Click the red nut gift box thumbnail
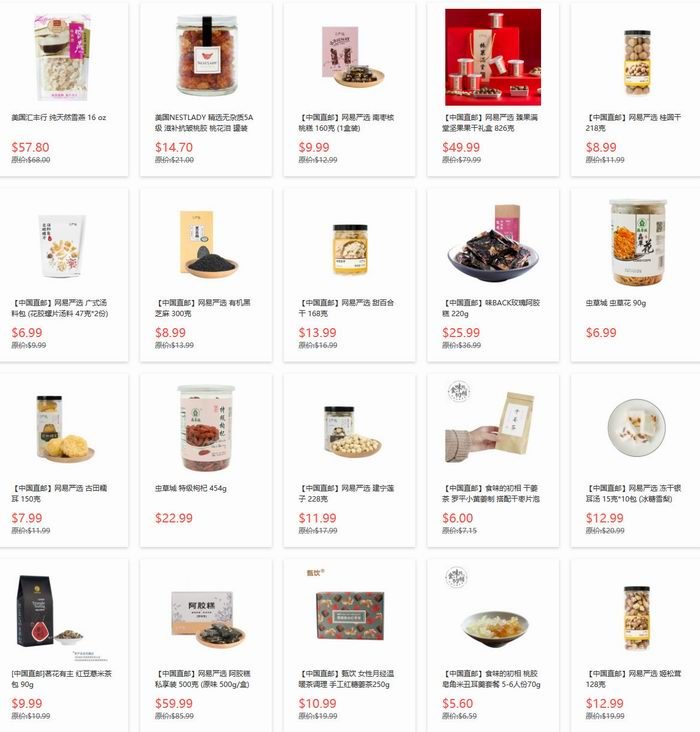This screenshot has height=732, width=700. click(x=493, y=57)
